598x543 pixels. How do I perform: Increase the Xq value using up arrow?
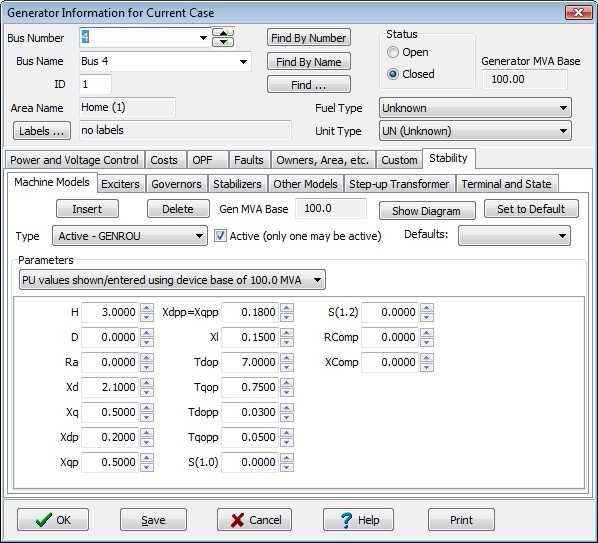[x=147, y=408]
